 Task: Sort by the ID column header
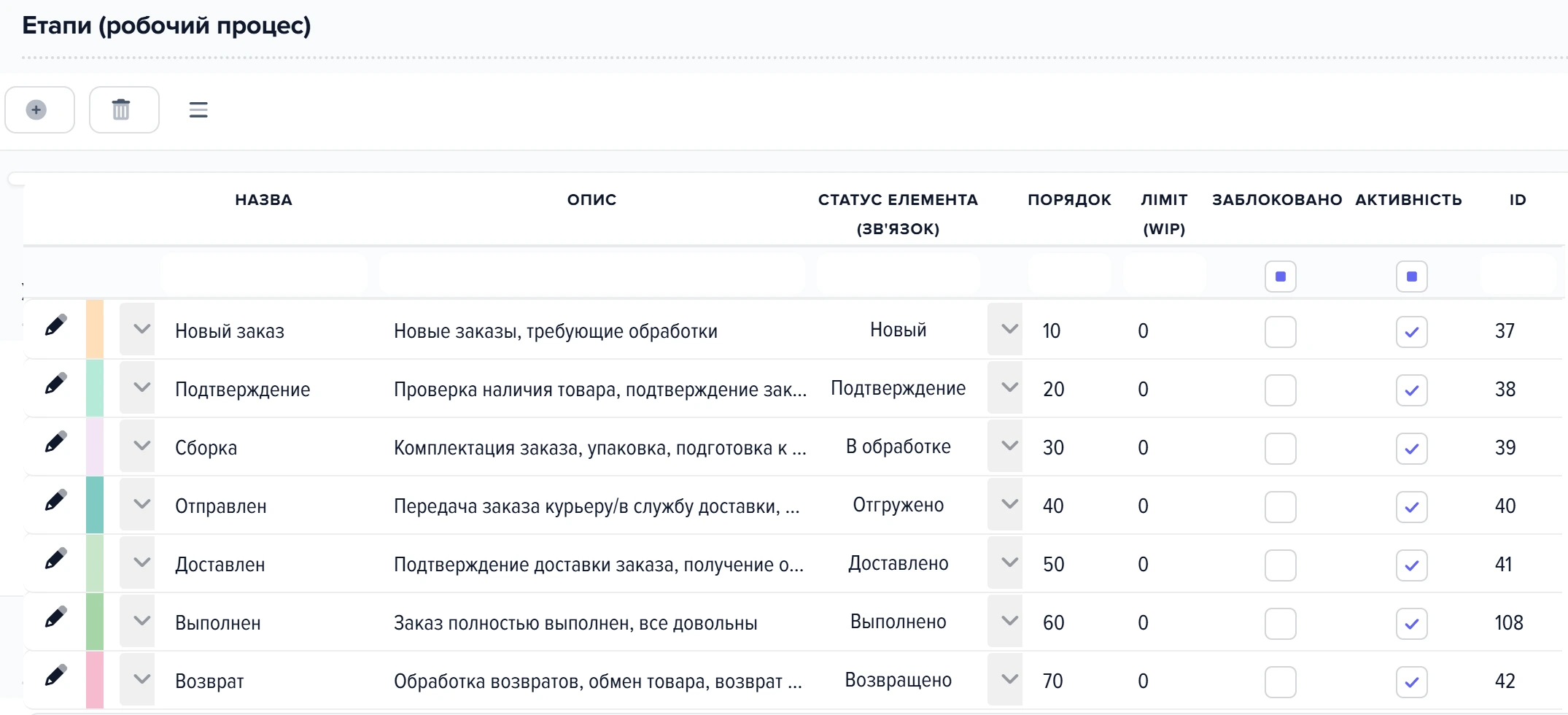coord(1518,200)
